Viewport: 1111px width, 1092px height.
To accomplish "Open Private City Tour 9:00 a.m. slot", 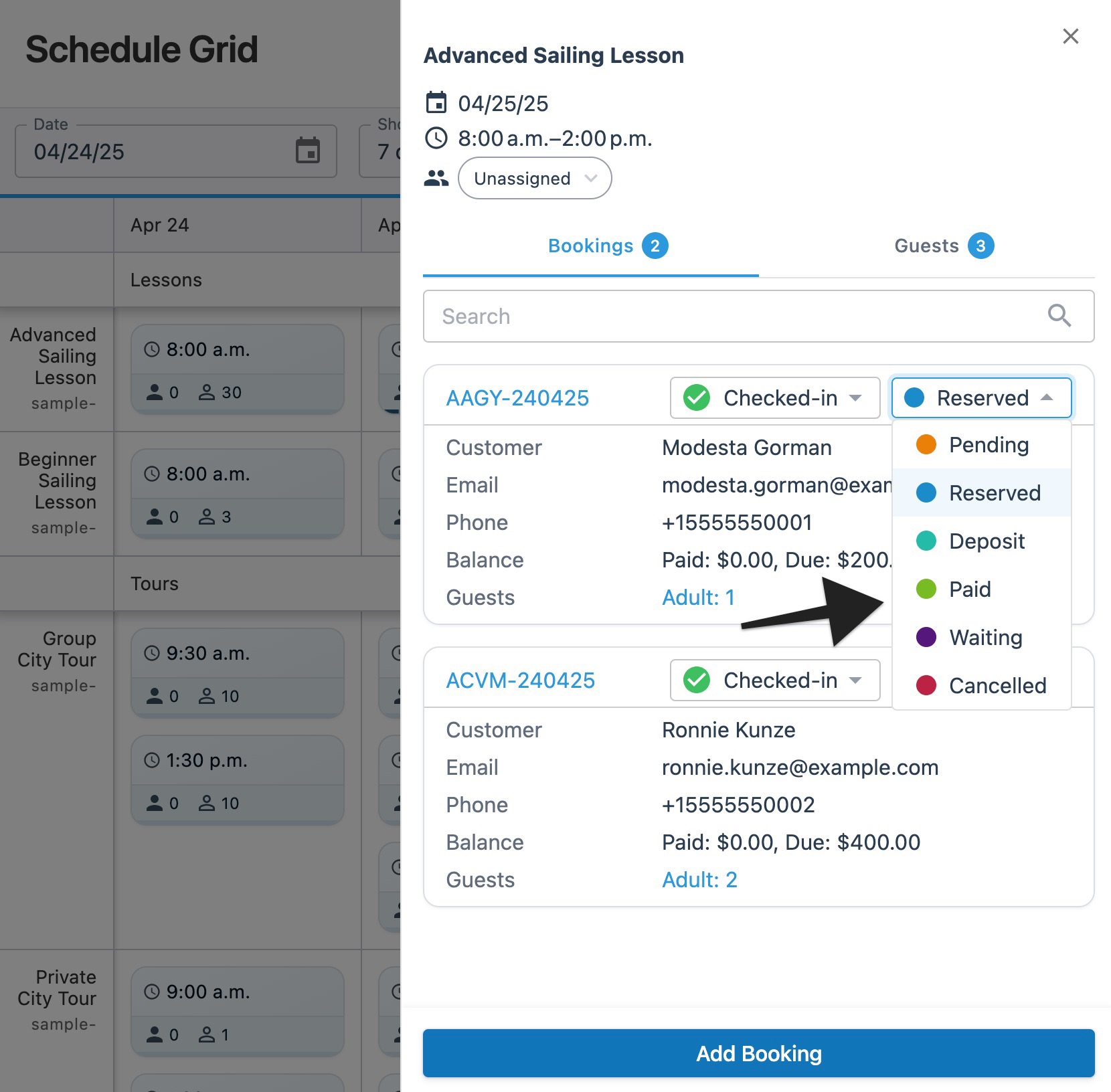I will pos(238,1011).
